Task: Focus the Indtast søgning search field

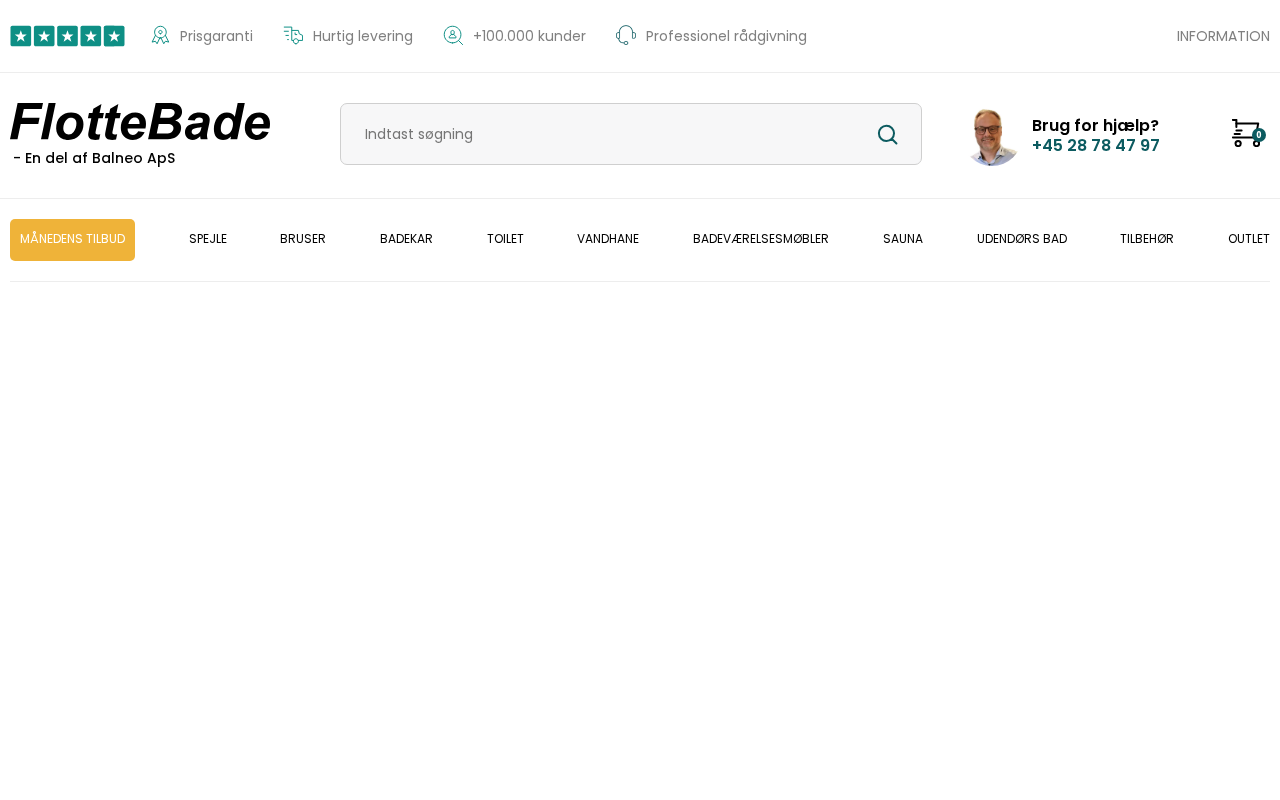Action: (x=631, y=134)
